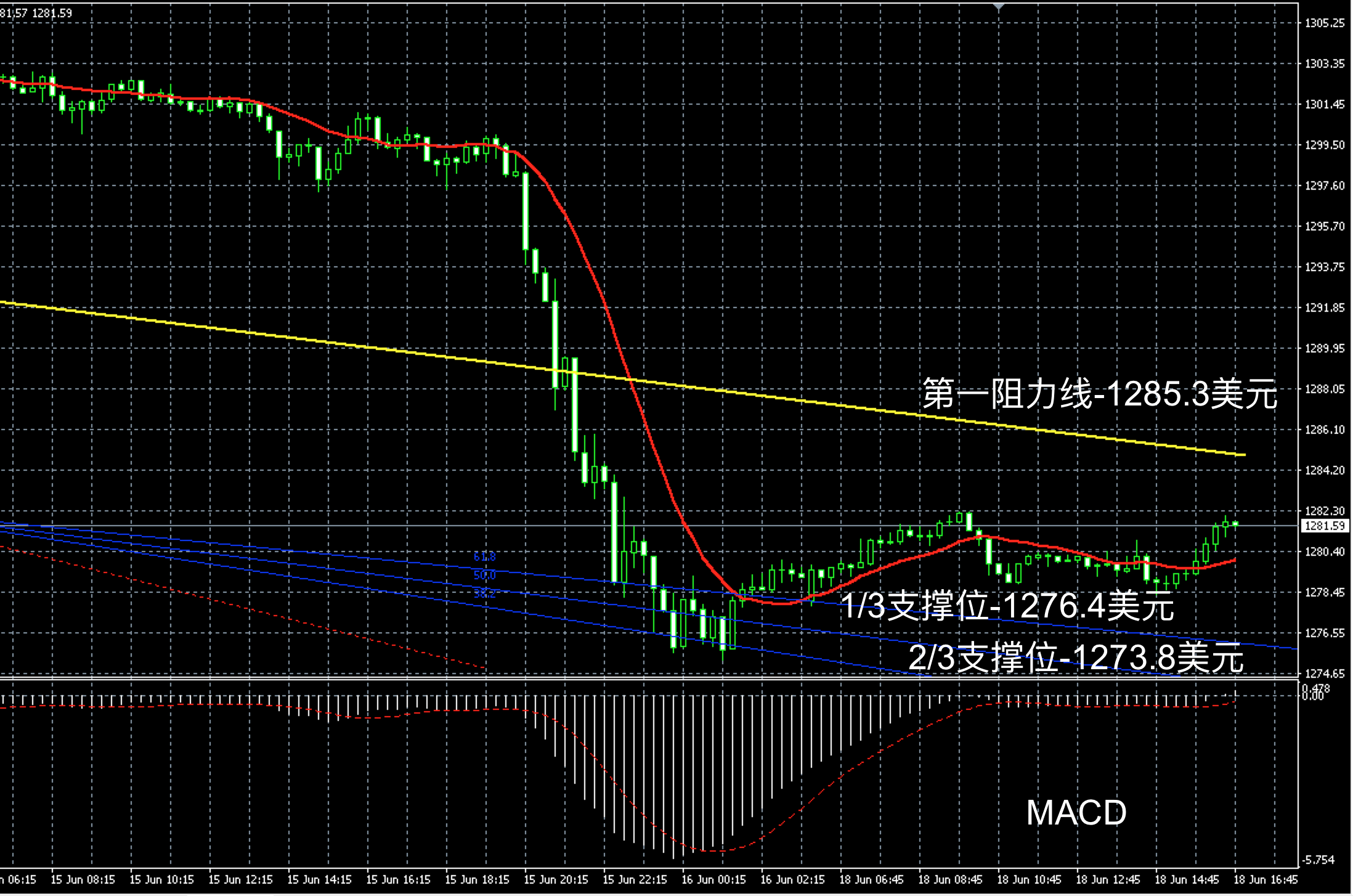Click the MACD text label

pyautogui.click(x=1076, y=813)
